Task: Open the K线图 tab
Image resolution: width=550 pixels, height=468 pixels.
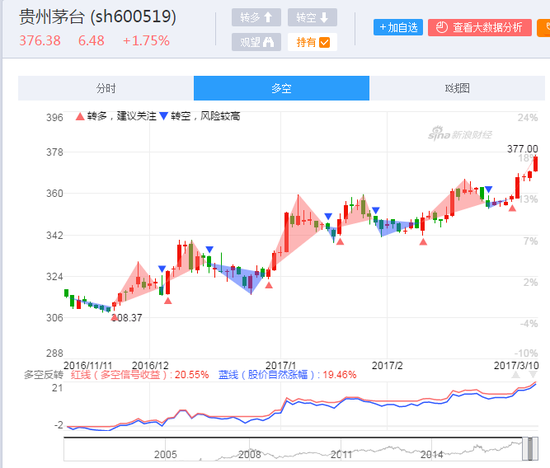Action: (457, 88)
